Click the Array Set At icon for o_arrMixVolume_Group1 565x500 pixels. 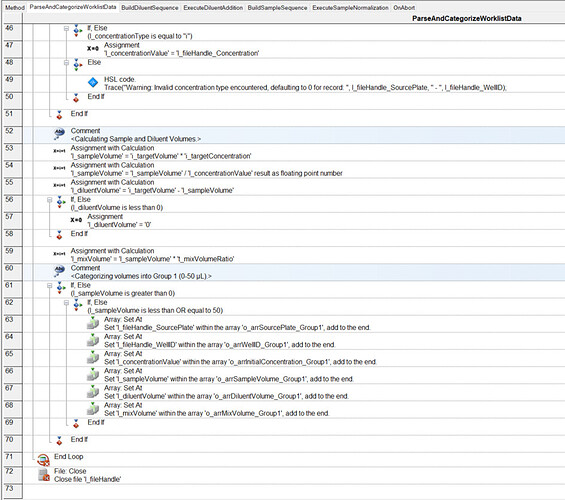[x=93, y=409]
